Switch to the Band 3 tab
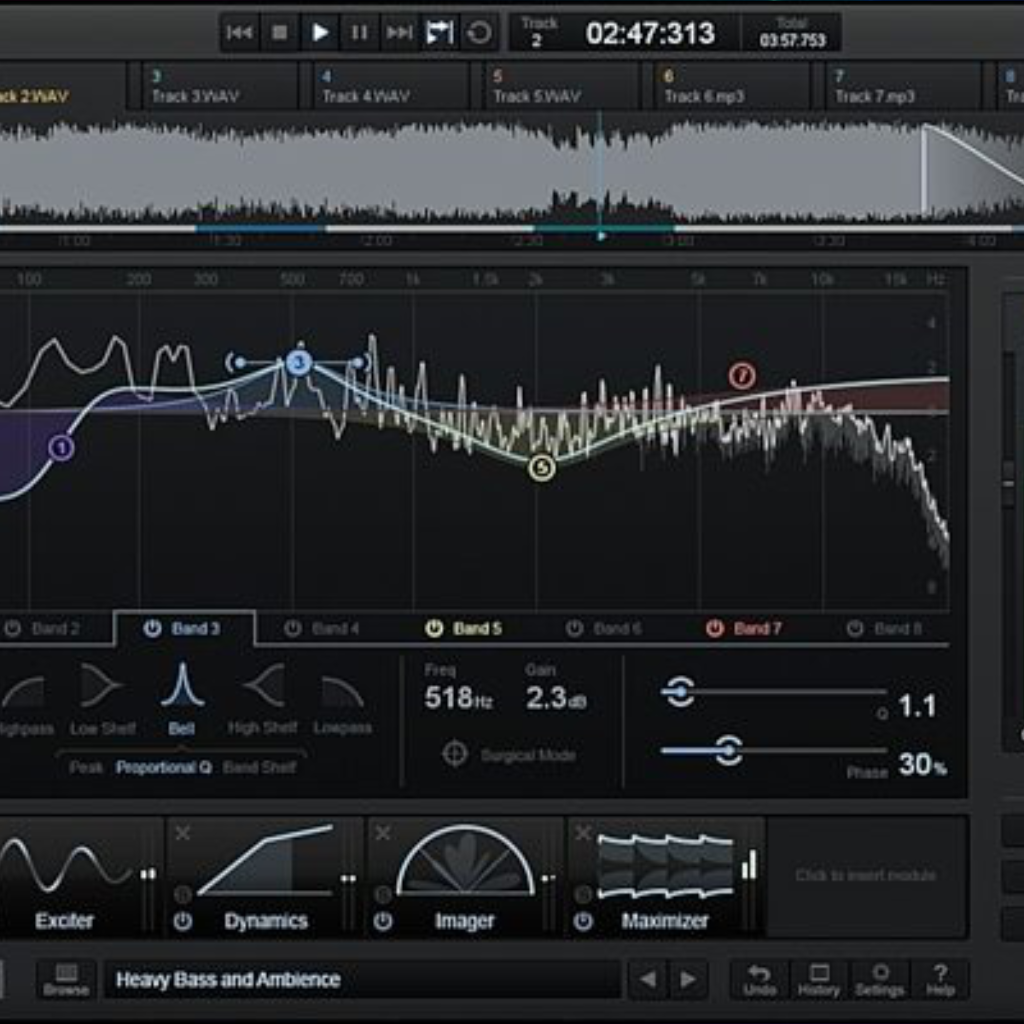 195,629
